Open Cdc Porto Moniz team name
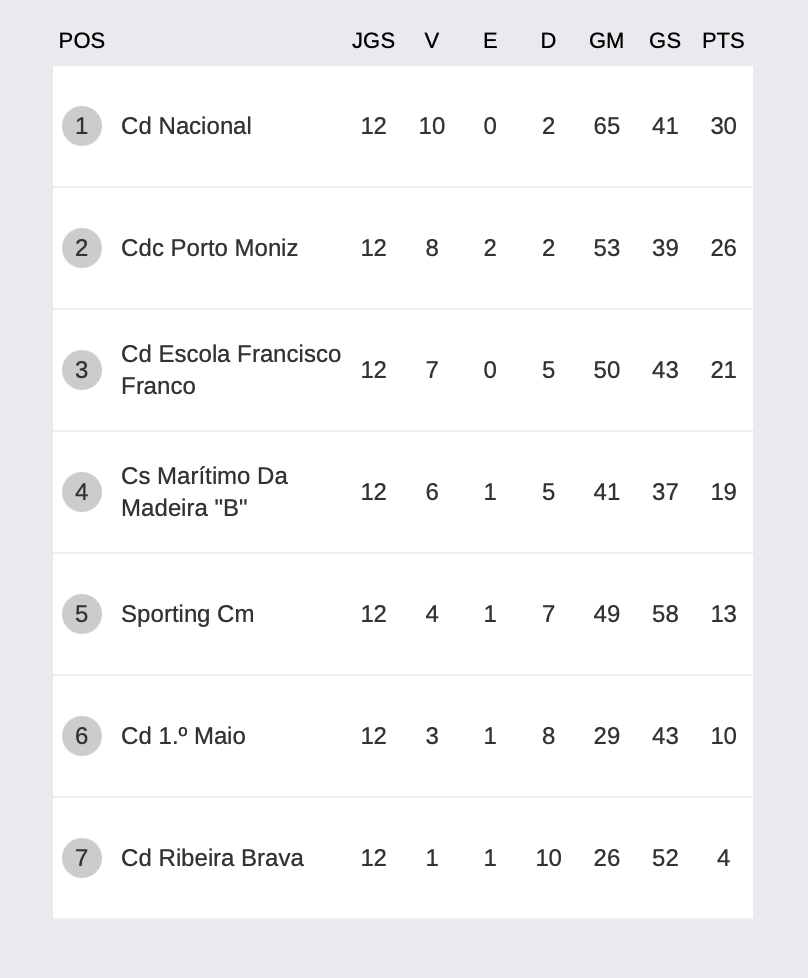 pyautogui.click(x=209, y=248)
